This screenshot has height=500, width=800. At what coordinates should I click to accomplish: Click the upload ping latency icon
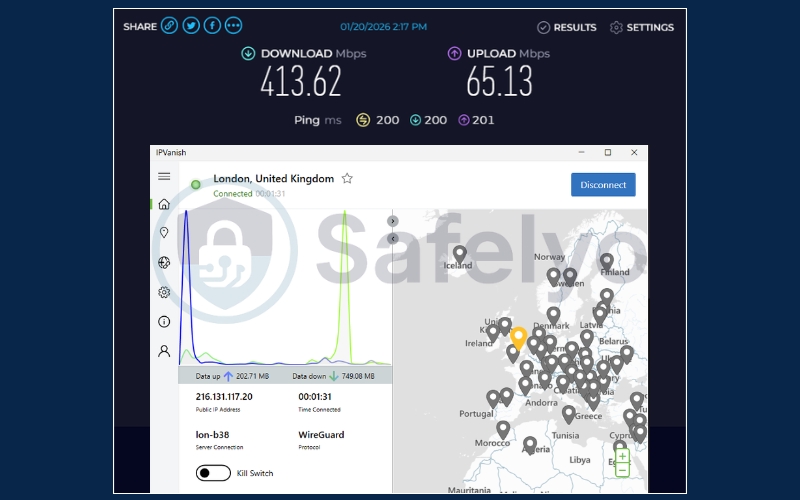(464, 120)
